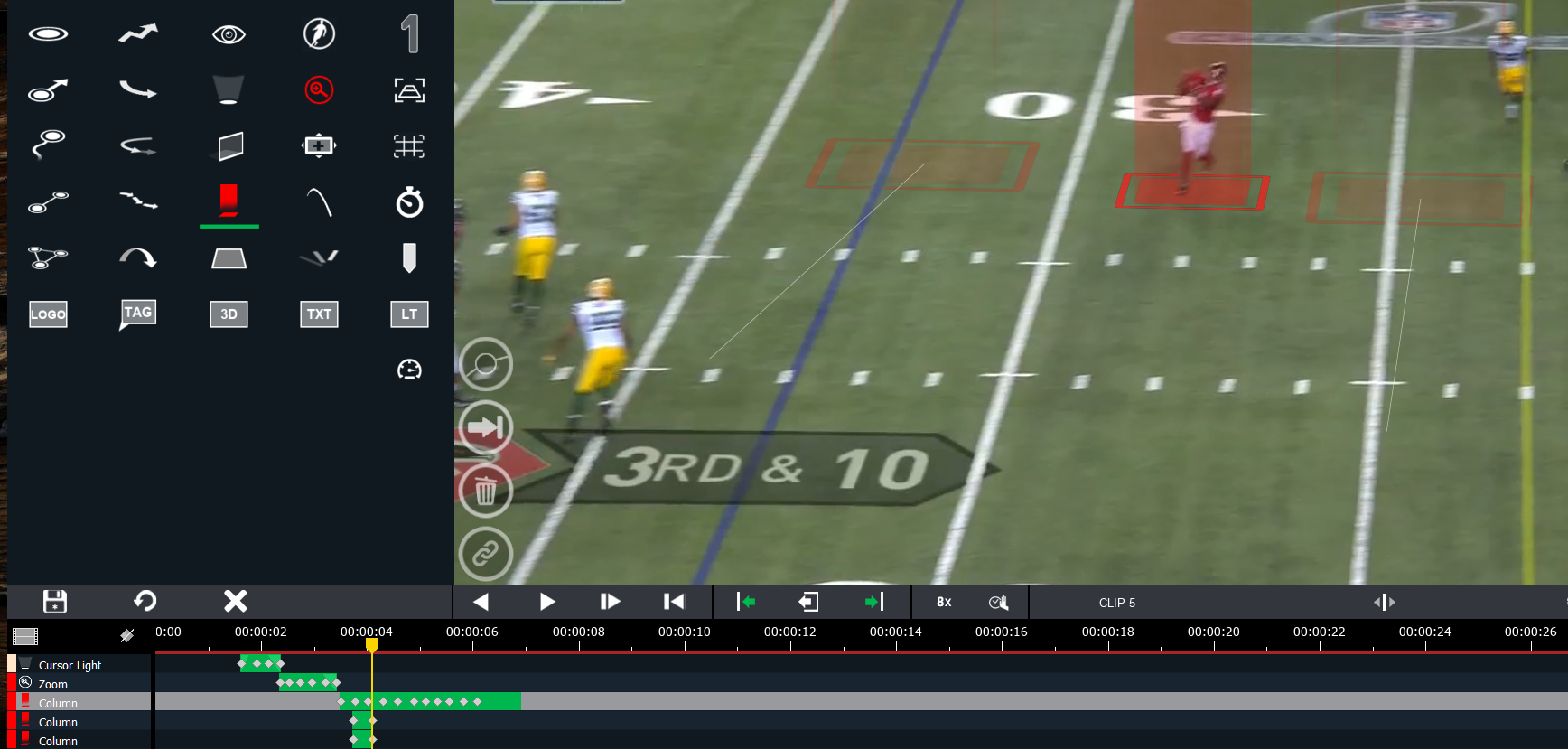Select the Cursor Light track
Viewport: 1568px width, 749px height.
[x=79, y=665]
